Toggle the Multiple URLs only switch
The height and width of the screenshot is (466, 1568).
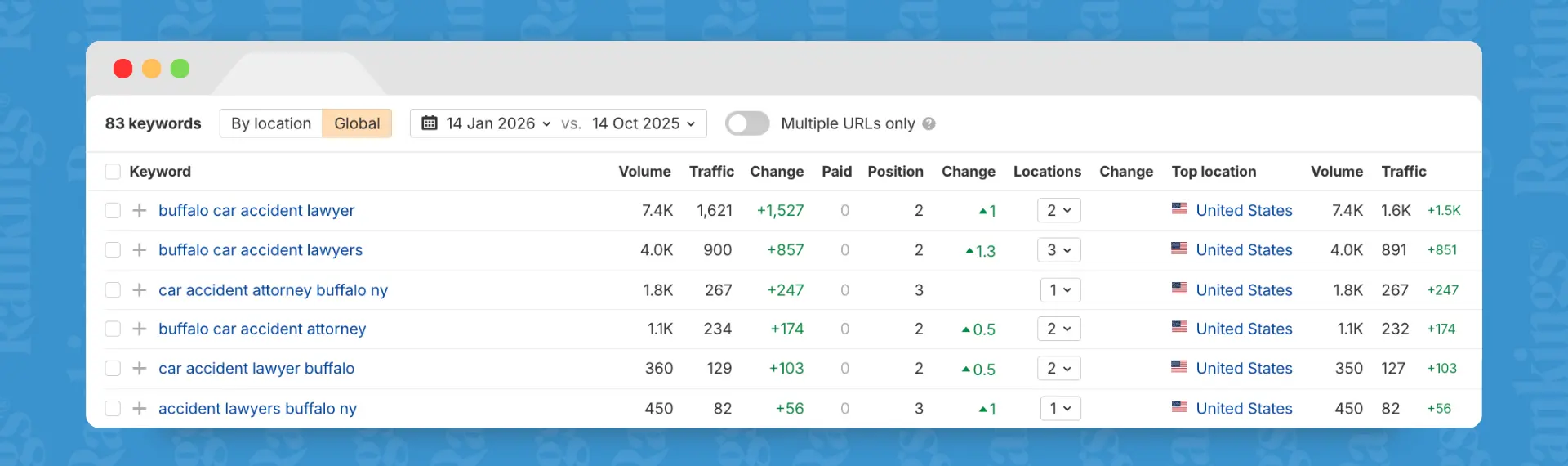tap(747, 123)
